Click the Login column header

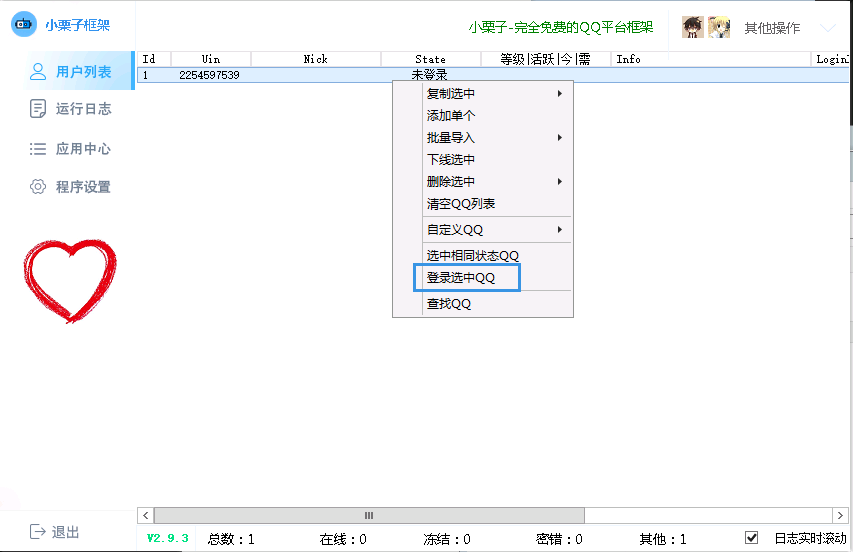click(831, 59)
